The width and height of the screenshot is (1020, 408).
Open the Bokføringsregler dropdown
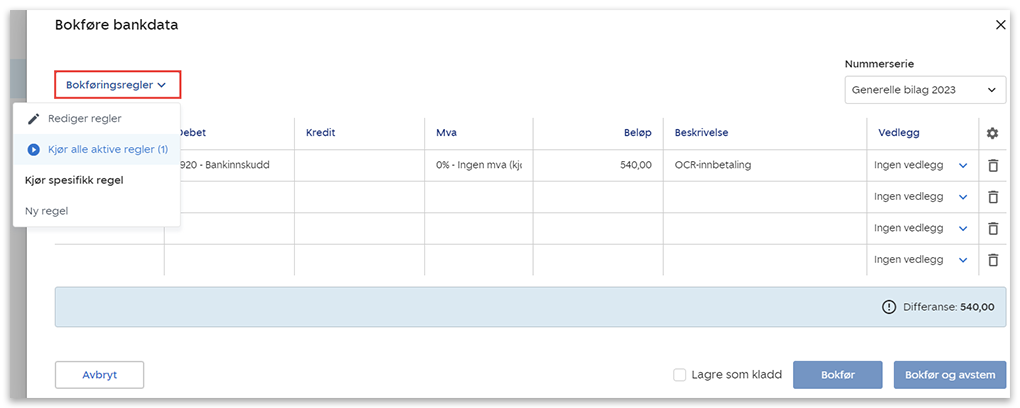[117, 85]
